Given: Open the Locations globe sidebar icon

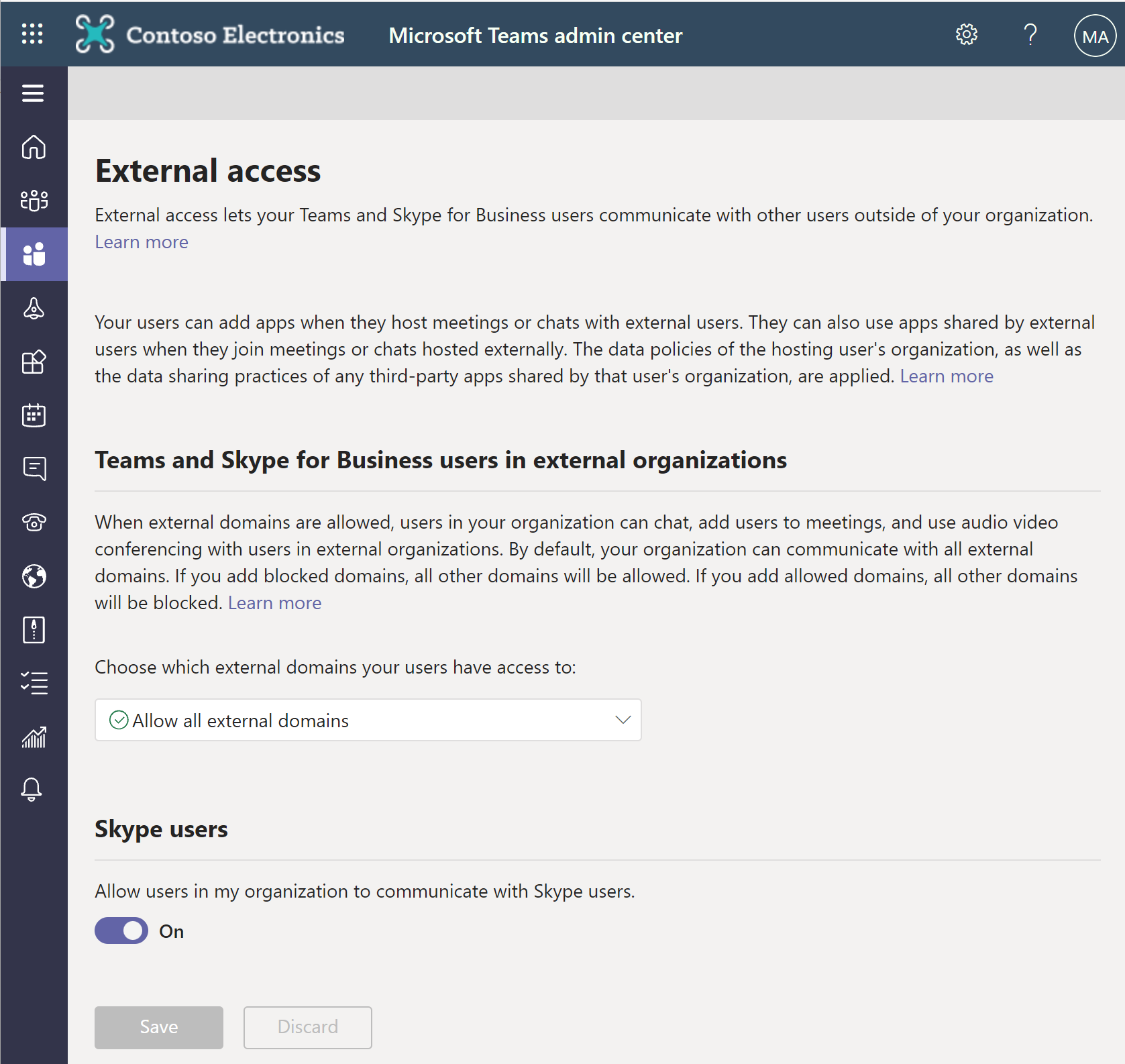Looking at the screenshot, I should [x=34, y=576].
